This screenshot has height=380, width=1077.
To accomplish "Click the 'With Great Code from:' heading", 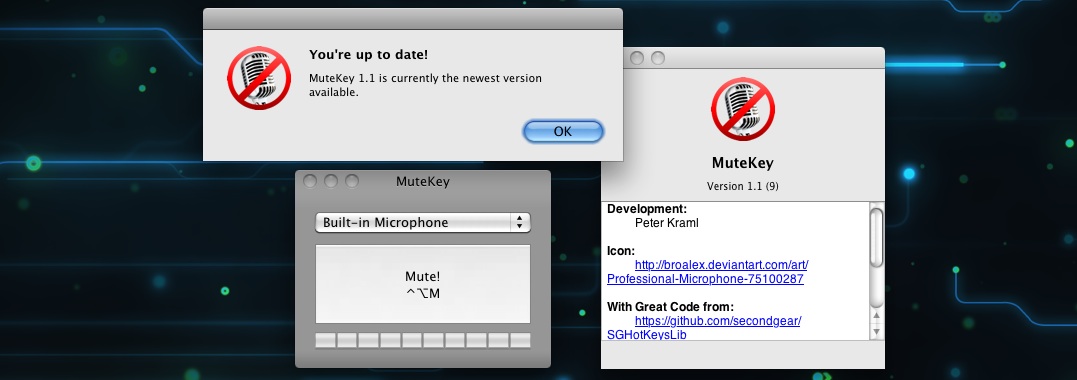I will 670,306.
